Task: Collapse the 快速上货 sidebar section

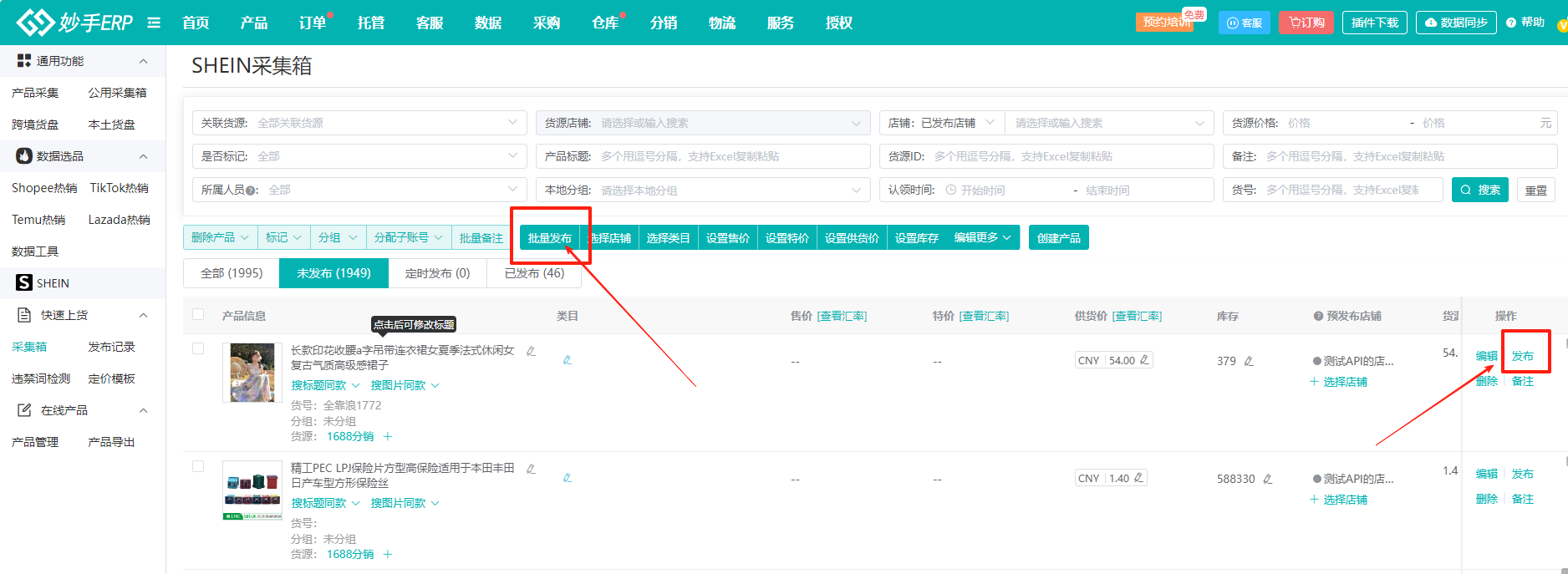Action: point(143,315)
